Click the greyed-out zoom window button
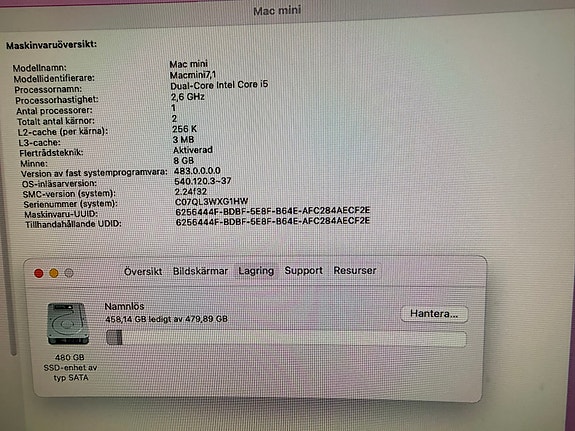Viewport: 575px width, 431px height. (69, 273)
